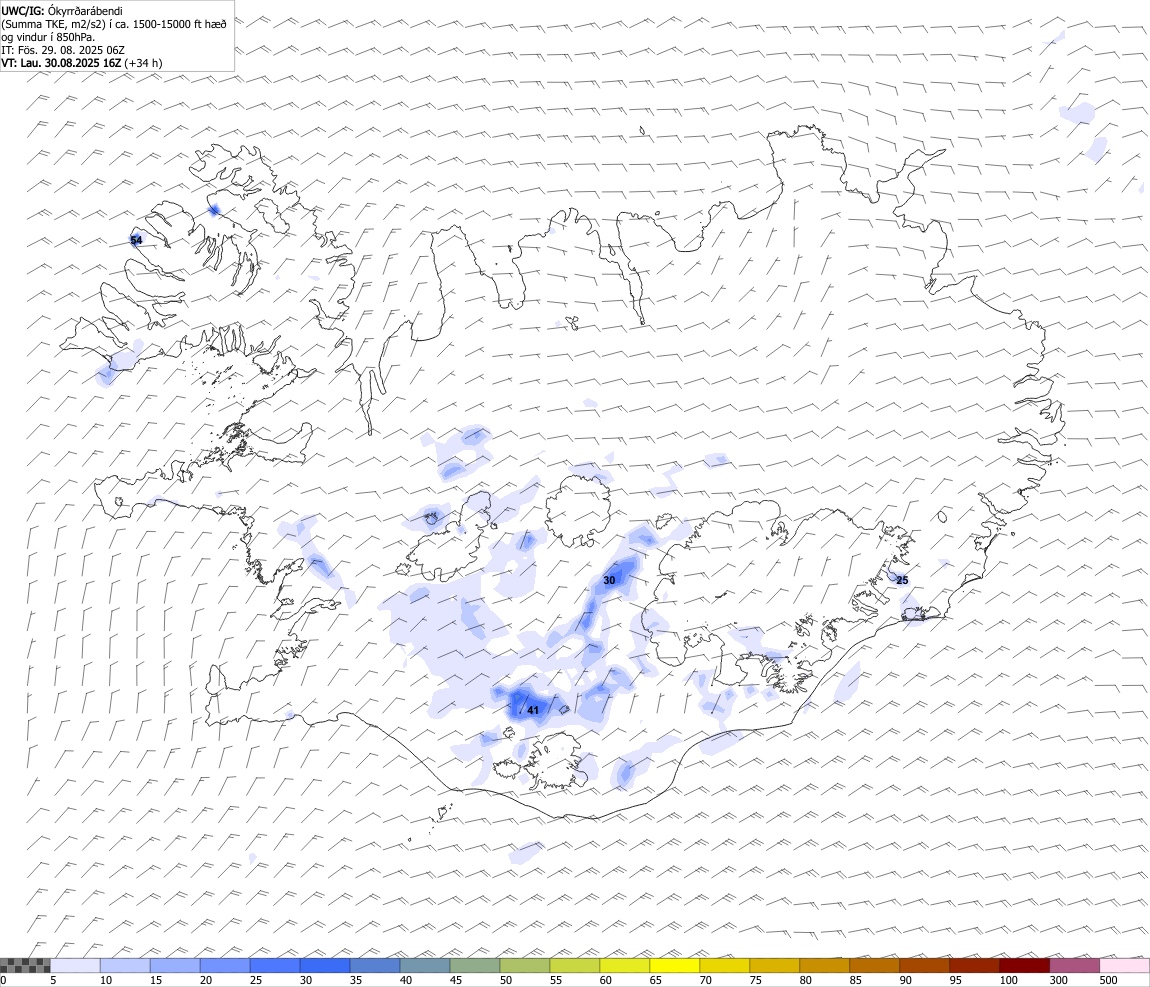
Task: Click the legend tick label 45
Action: [x=455, y=980]
